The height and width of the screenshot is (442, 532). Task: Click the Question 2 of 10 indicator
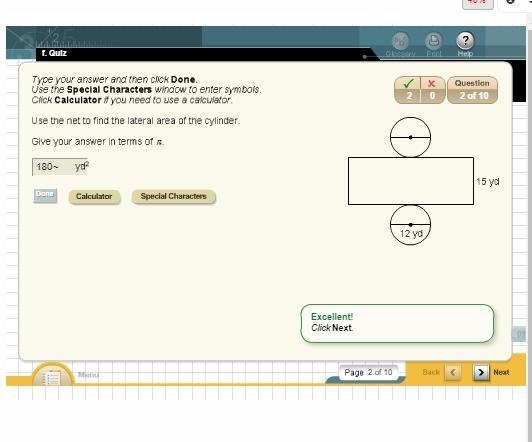(472, 90)
